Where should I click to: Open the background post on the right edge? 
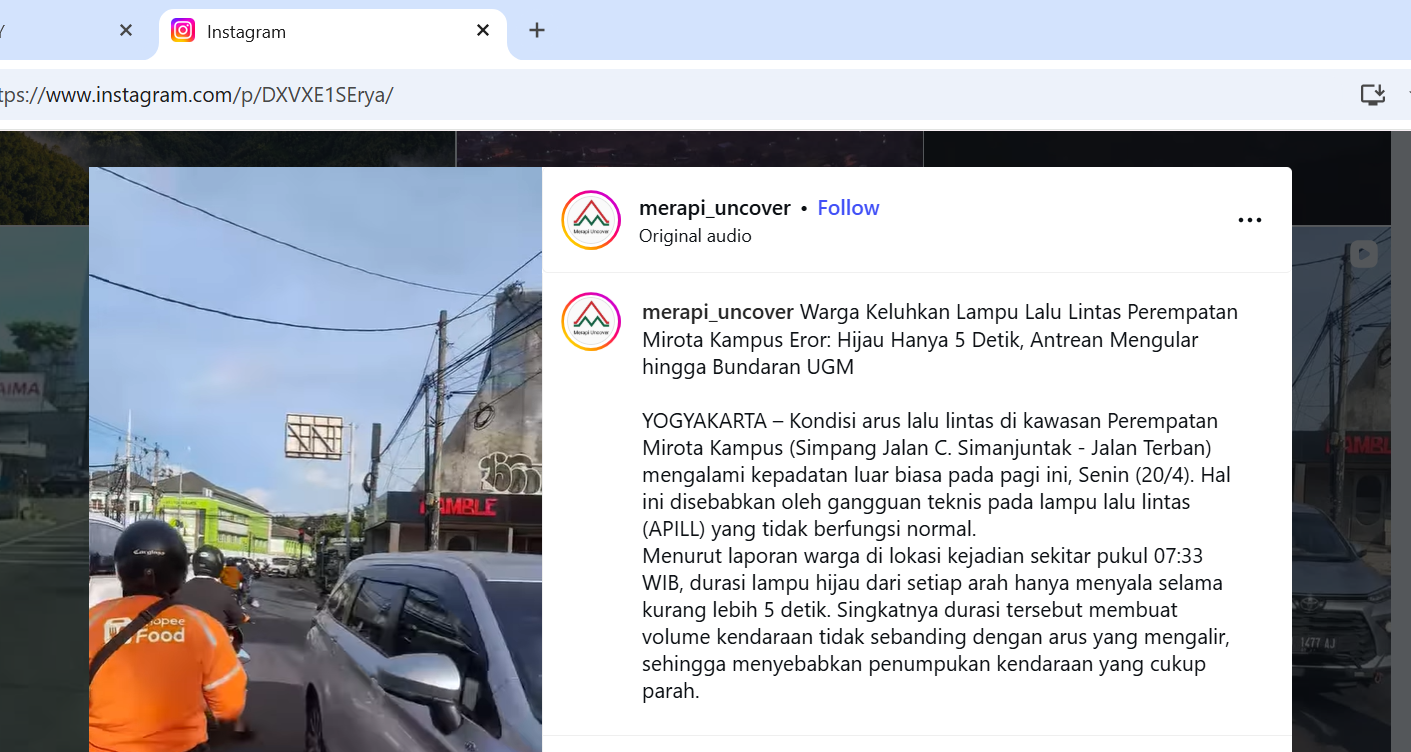[x=1350, y=480]
